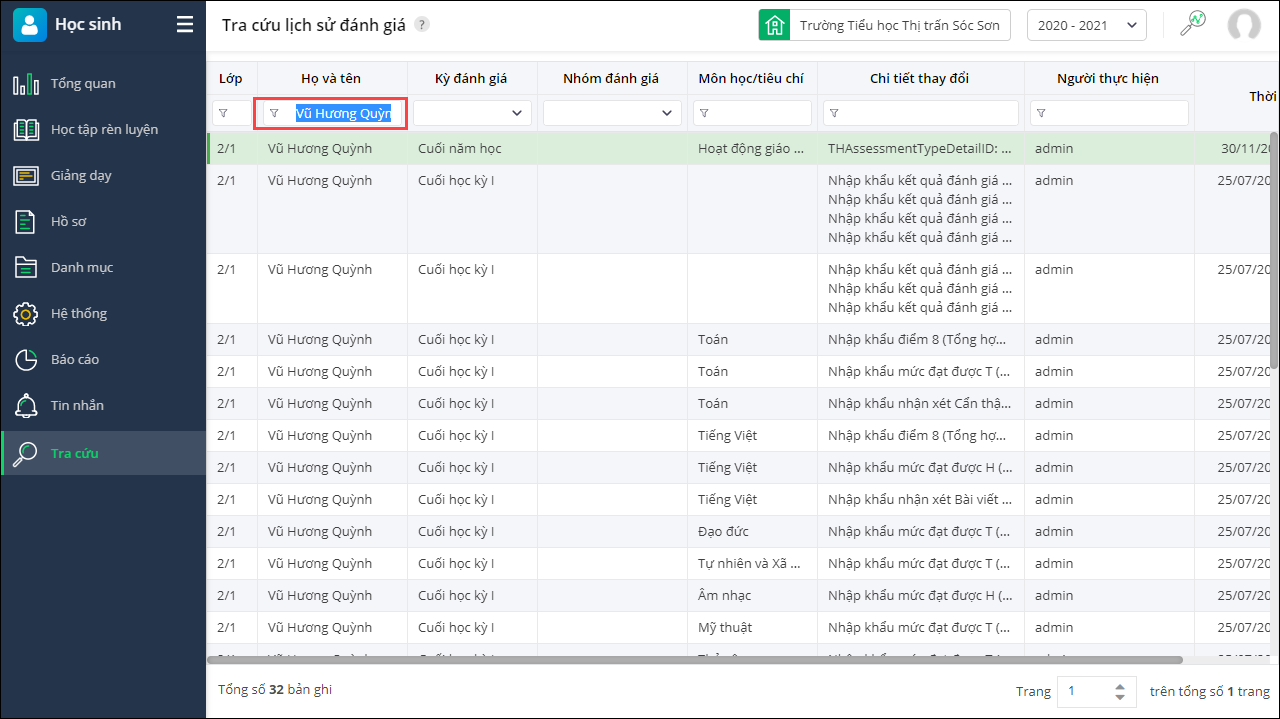Expand the Nhóm đánh giá filter dropdown
Viewport: 1280px width, 719px height.
(x=652, y=113)
